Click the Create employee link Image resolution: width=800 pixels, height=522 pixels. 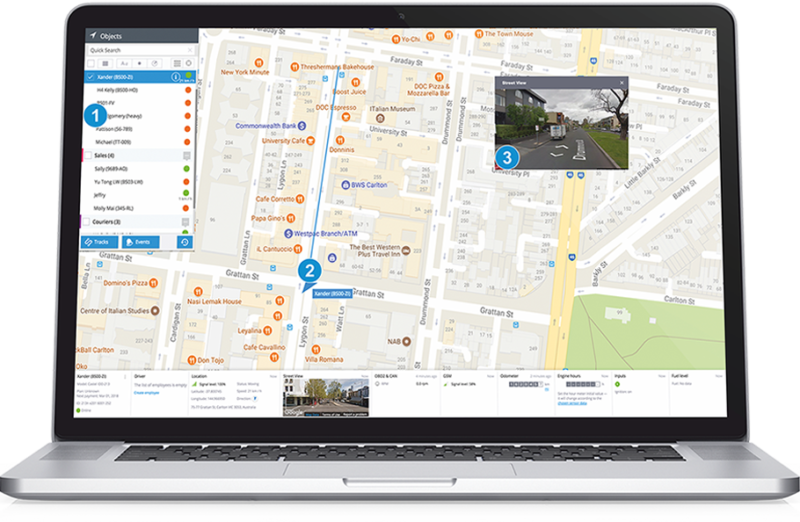(146, 393)
